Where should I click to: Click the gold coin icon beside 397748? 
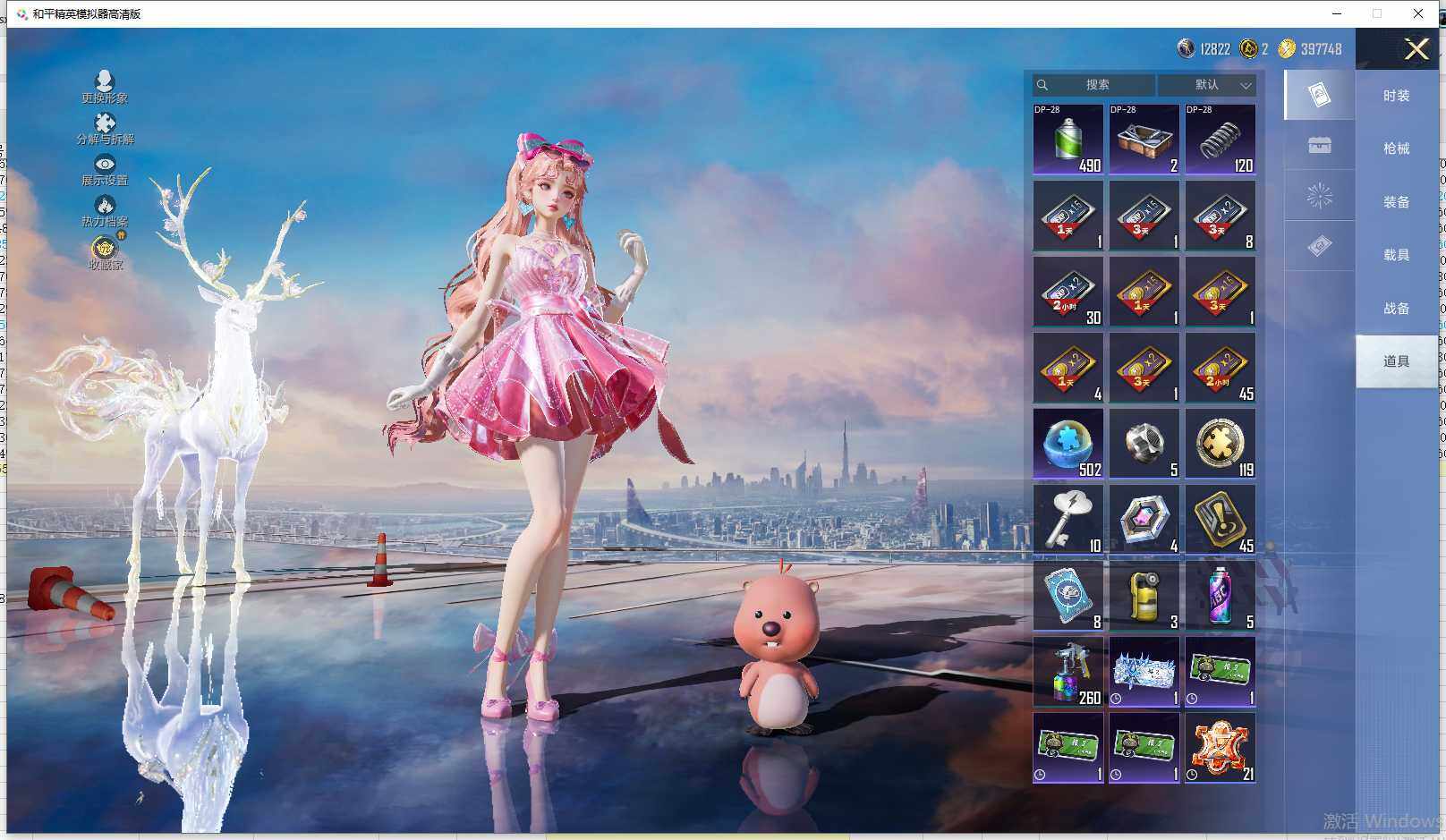point(1287,48)
